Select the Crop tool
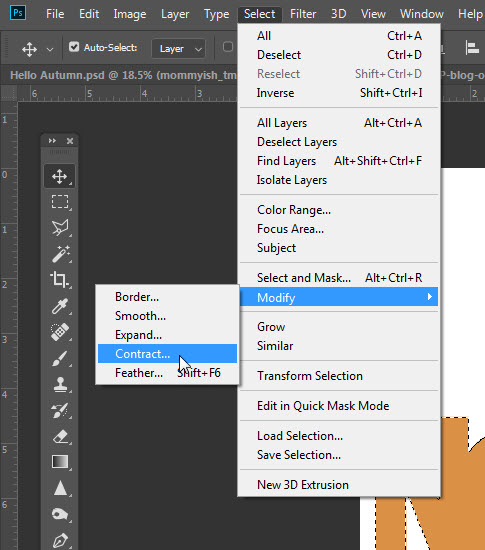This screenshot has width=485, height=550. (x=60, y=280)
